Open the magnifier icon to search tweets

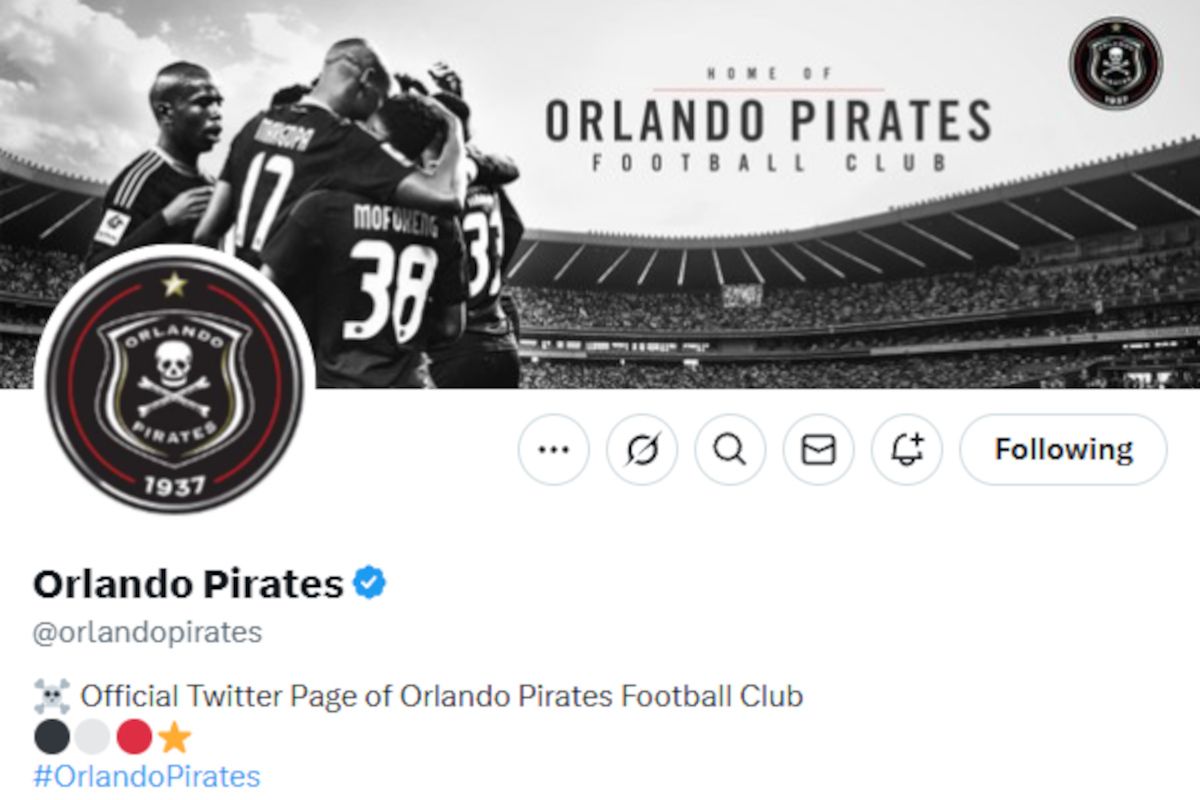coord(729,450)
